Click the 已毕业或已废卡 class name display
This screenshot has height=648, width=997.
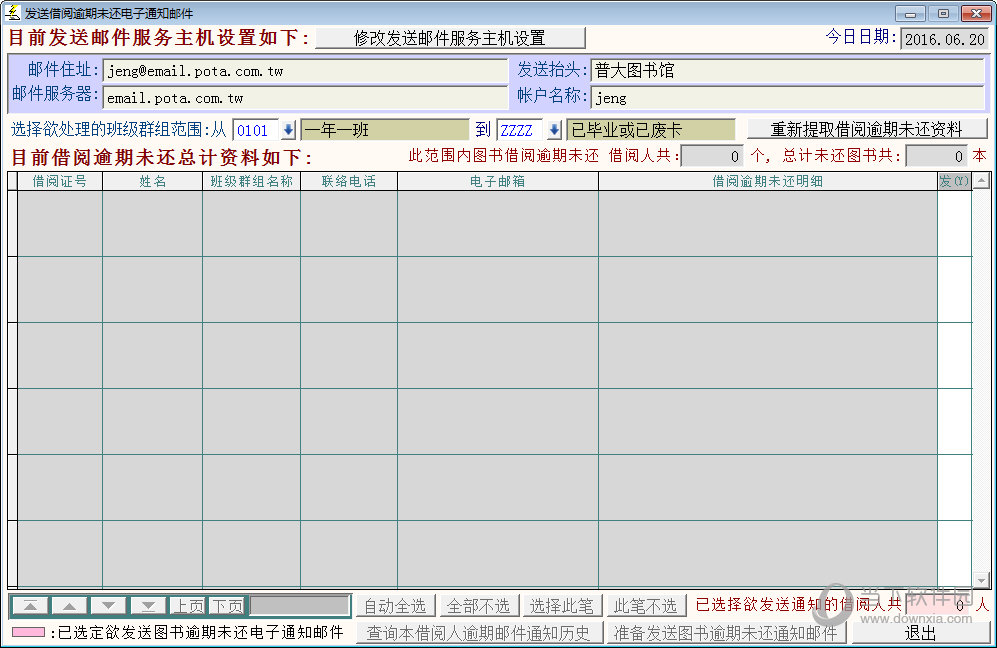651,130
